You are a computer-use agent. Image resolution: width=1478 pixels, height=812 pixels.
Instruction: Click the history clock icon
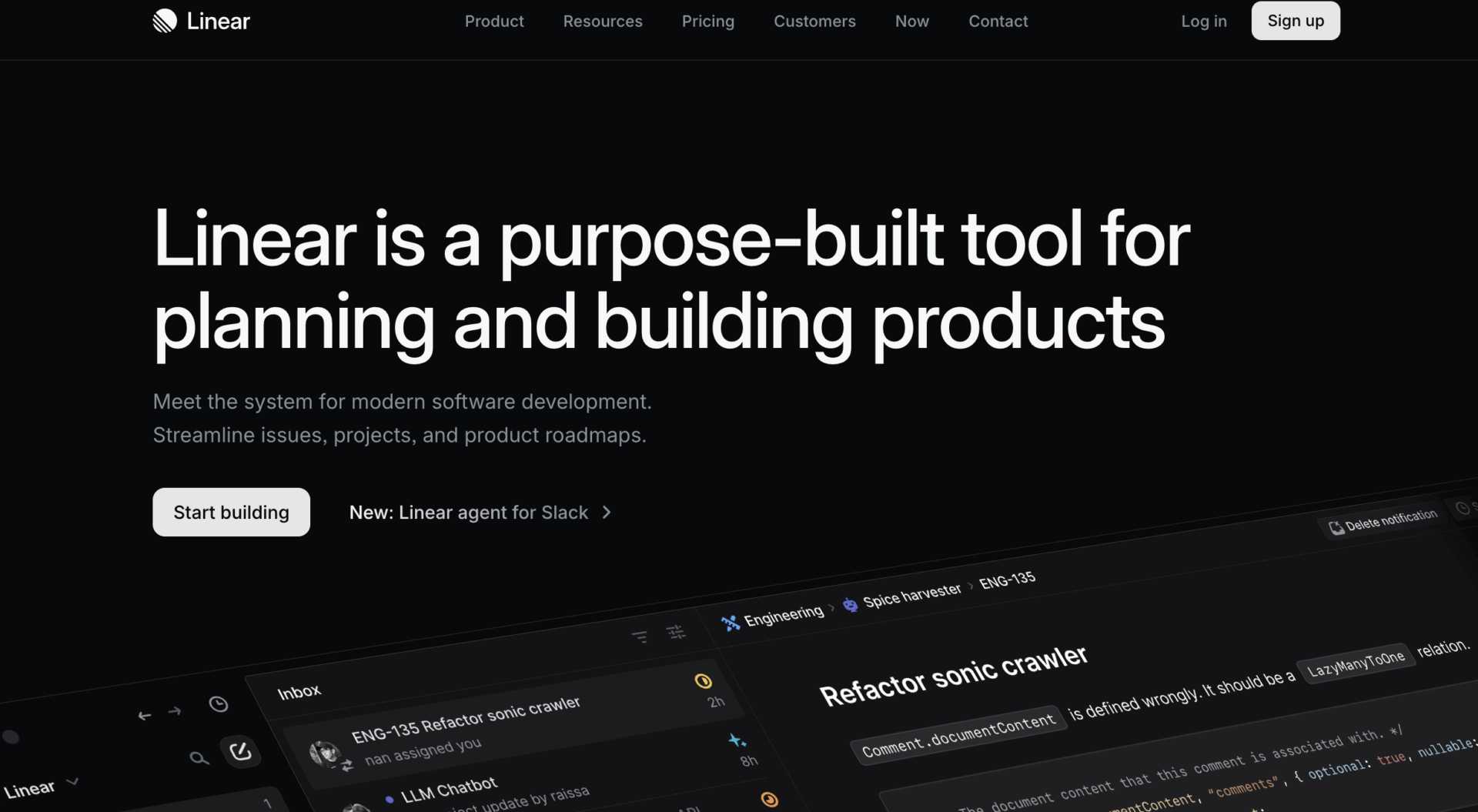click(219, 704)
